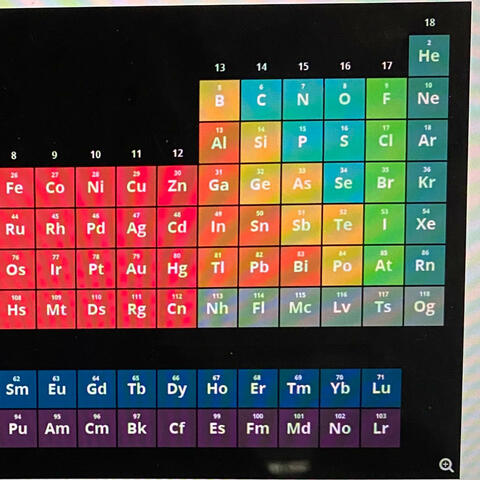Select the Helium (He) element tile
This screenshot has width=480, height=480.
tap(429, 56)
